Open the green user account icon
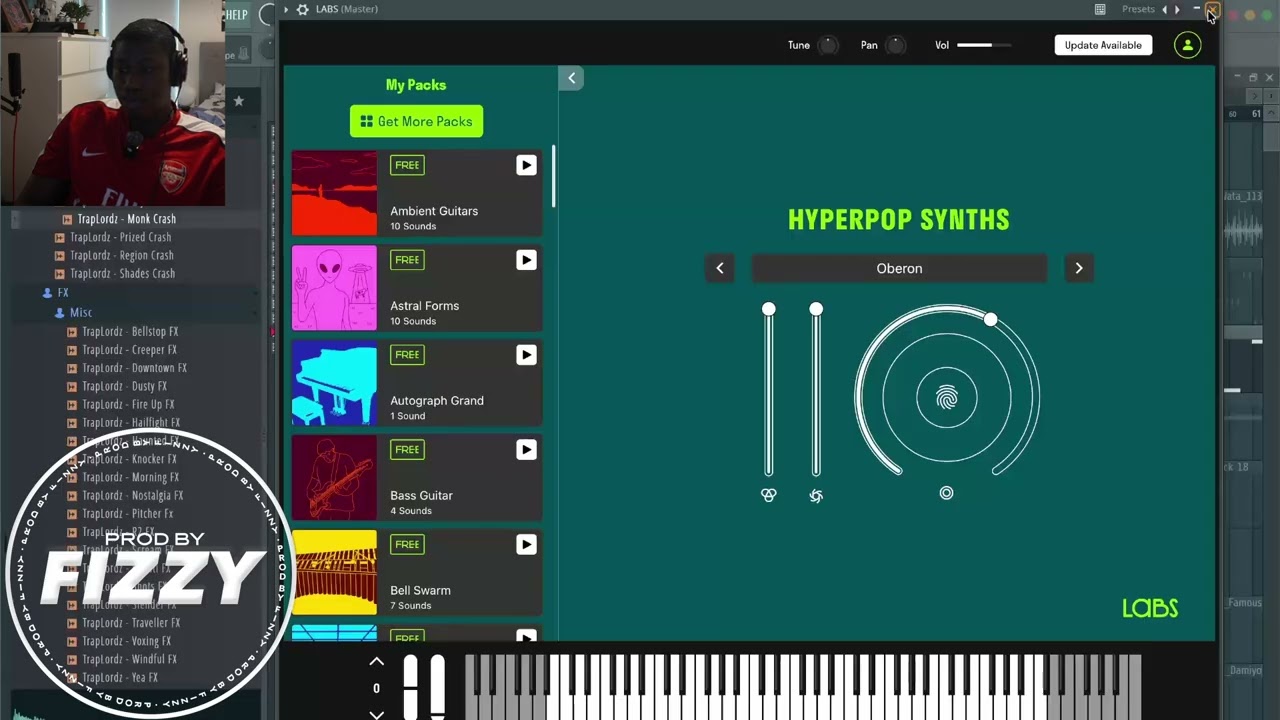Image resolution: width=1280 pixels, height=720 pixels. [1188, 45]
